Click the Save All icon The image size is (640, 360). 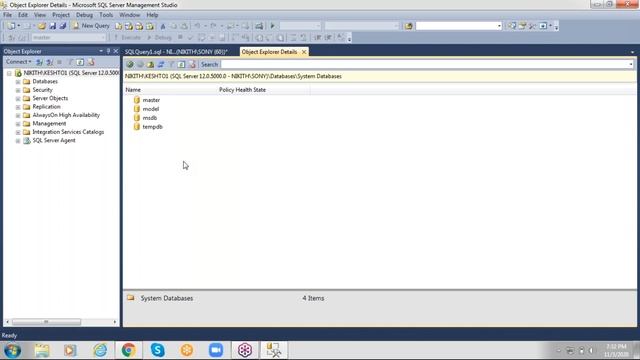[x=62, y=26]
